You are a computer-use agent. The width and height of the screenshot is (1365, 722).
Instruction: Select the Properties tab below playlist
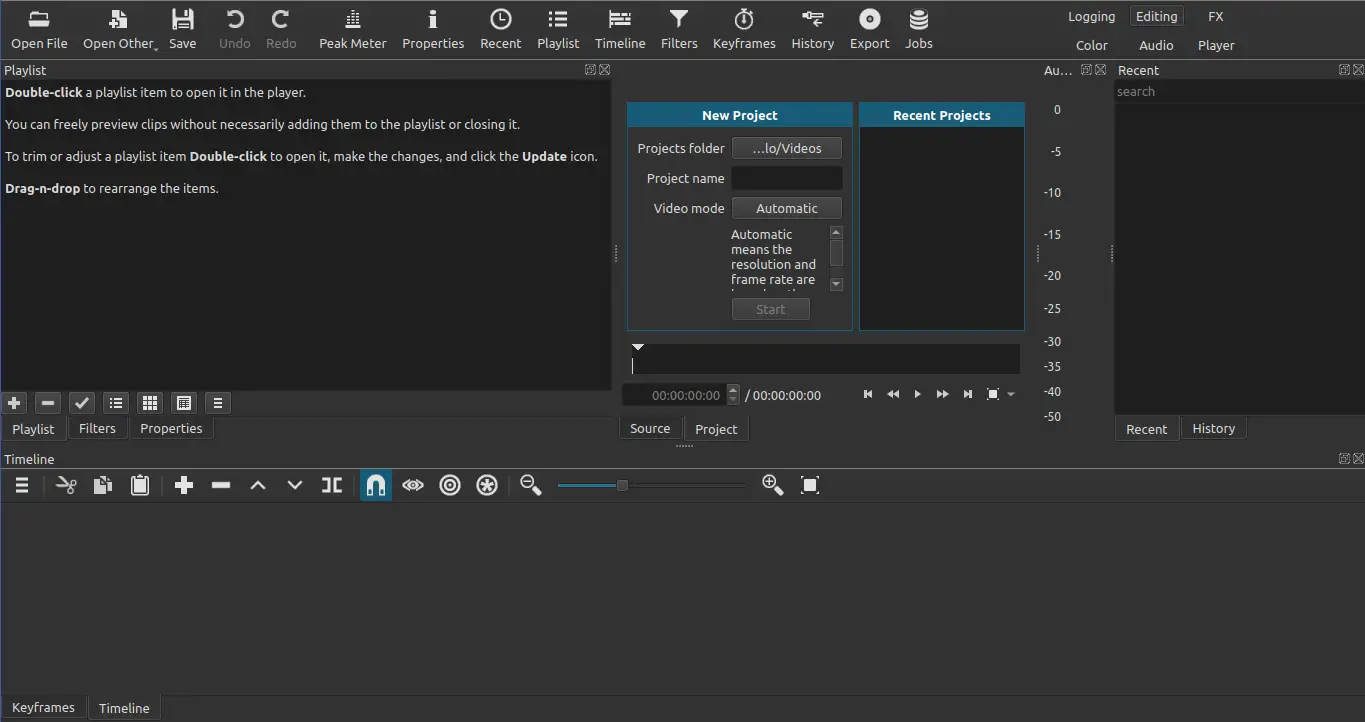[x=171, y=428]
